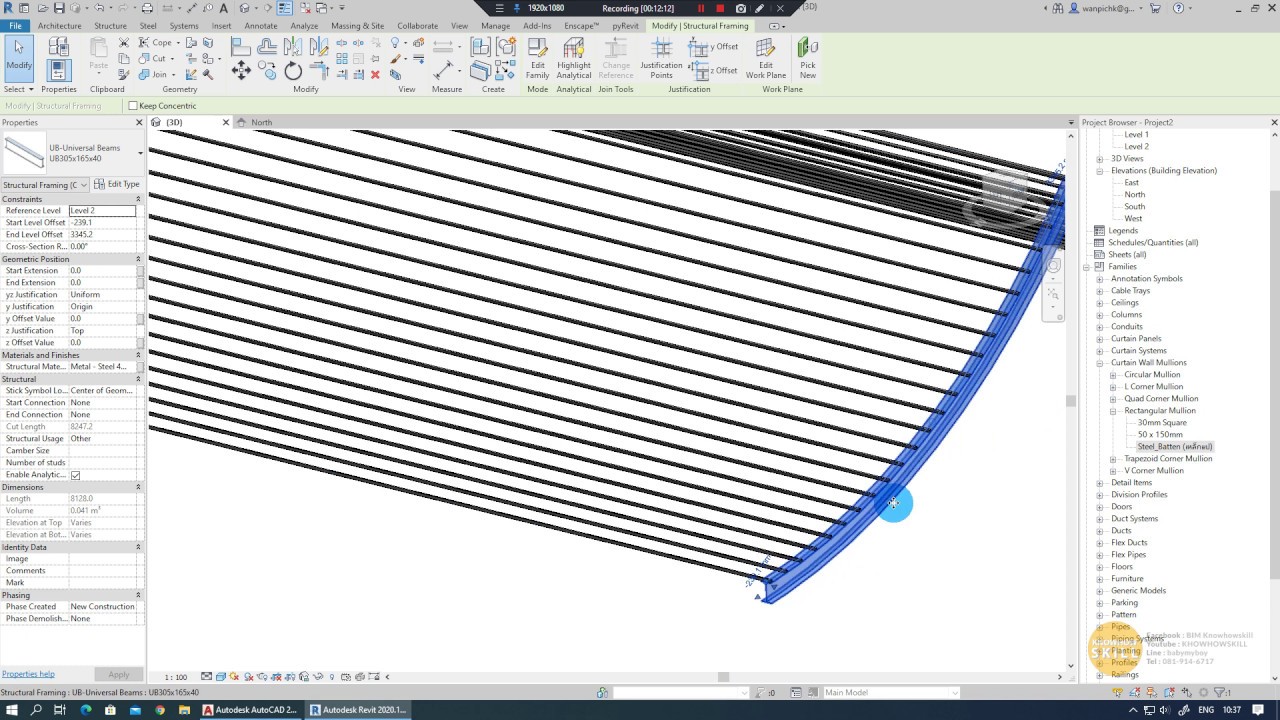Collapse the Identity Data section
Screen dimensions: 1280x720
pos(138,547)
